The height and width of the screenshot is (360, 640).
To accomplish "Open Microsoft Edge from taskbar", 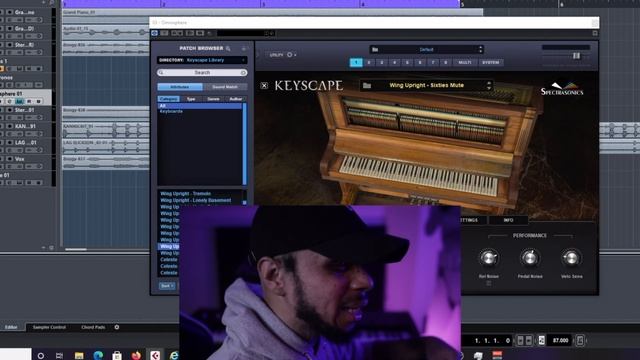I will [x=98, y=356].
